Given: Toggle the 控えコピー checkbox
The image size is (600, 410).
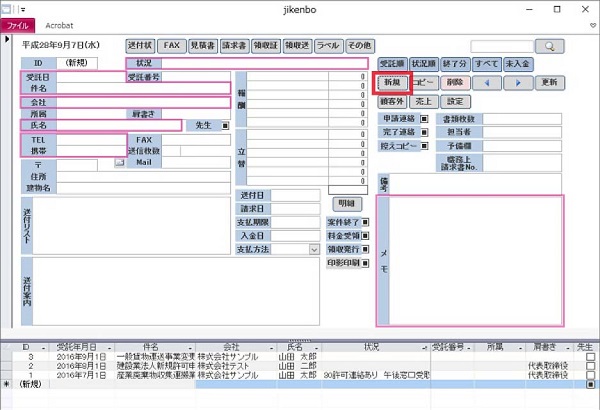Looking at the screenshot, I should pos(424,146).
